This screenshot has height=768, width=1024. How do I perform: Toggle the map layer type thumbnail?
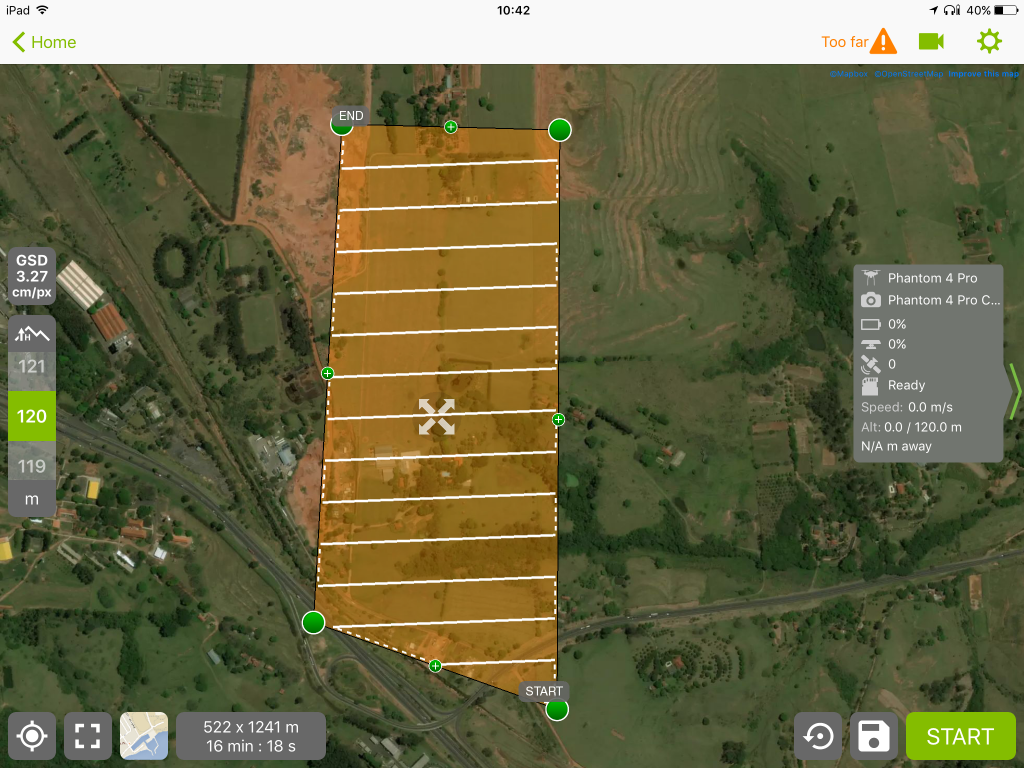point(144,736)
